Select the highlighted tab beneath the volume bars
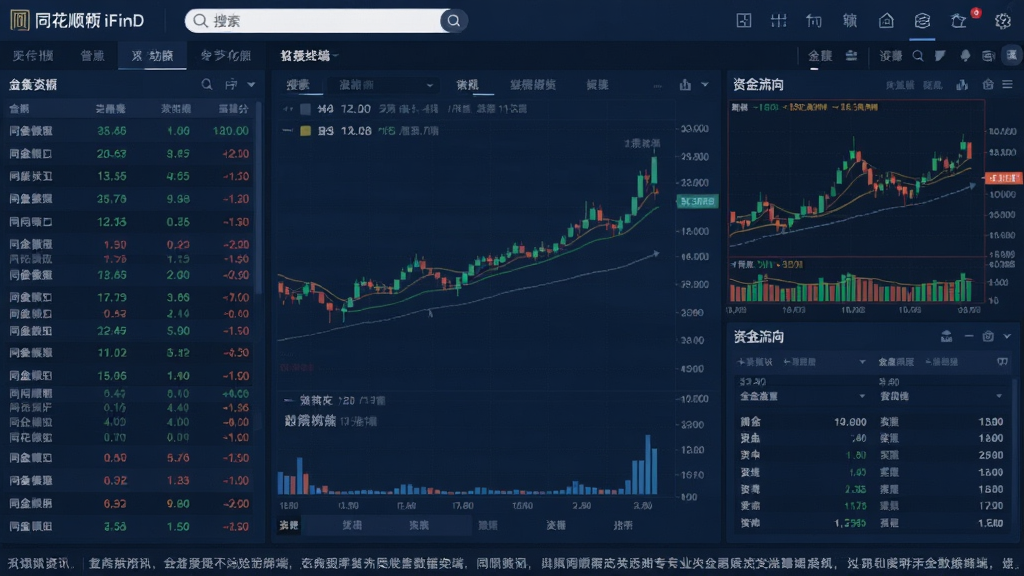Image resolution: width=1024 pixels, height=576 pixels. 289,525
